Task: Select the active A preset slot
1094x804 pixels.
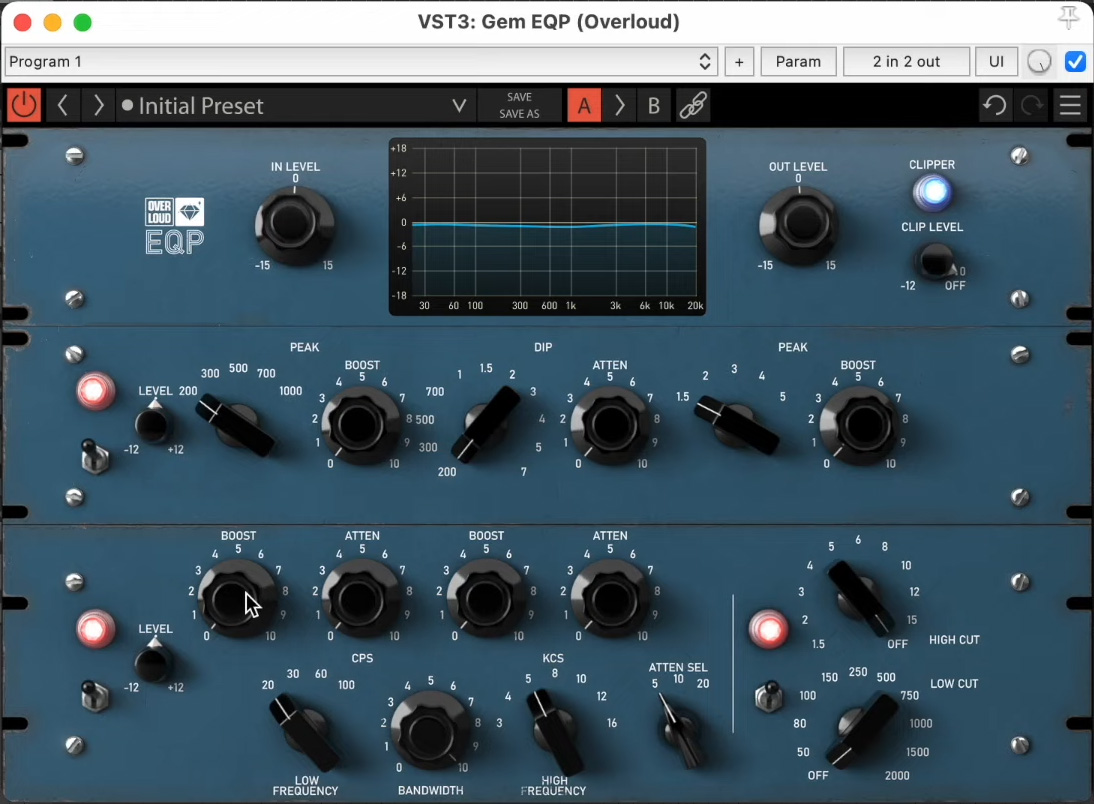Action: pos(584,105)
